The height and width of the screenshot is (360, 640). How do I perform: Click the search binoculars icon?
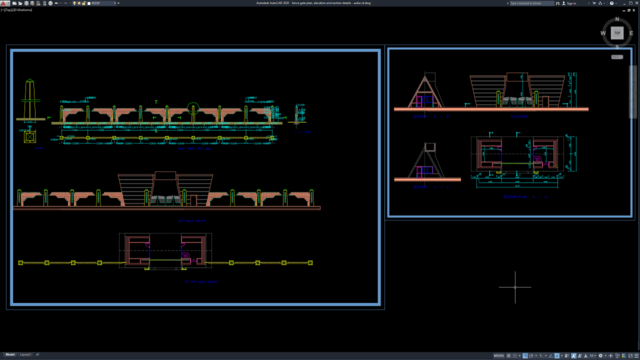558,3
